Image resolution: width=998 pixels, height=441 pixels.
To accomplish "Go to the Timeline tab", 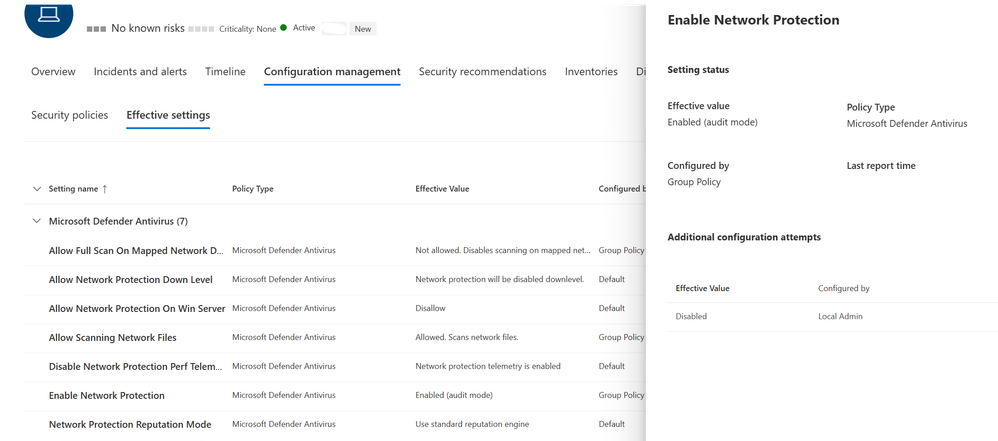I will [x=225, y=72].
